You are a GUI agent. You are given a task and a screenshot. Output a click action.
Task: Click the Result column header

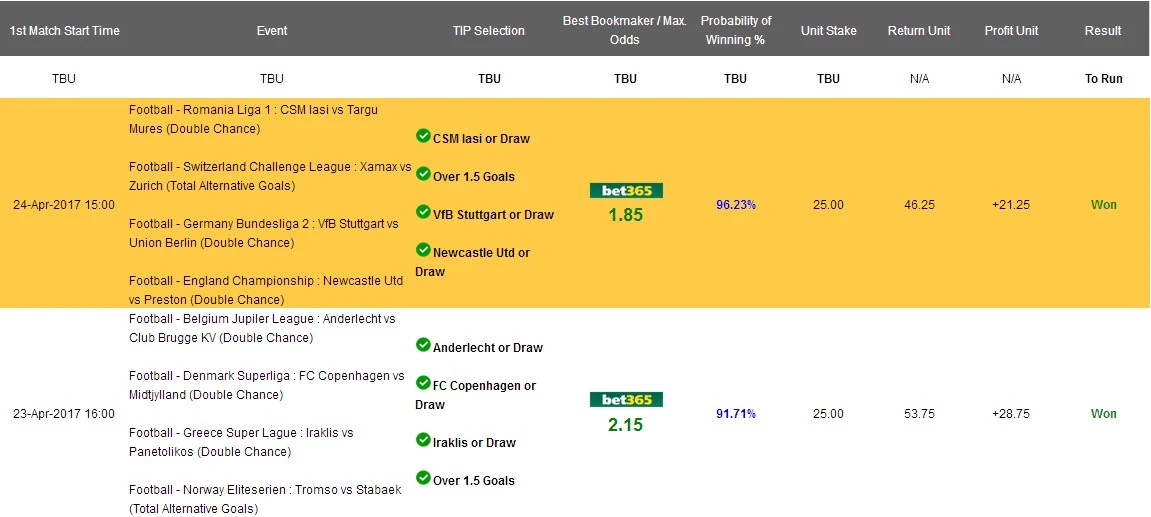[x=1103, y=31]
